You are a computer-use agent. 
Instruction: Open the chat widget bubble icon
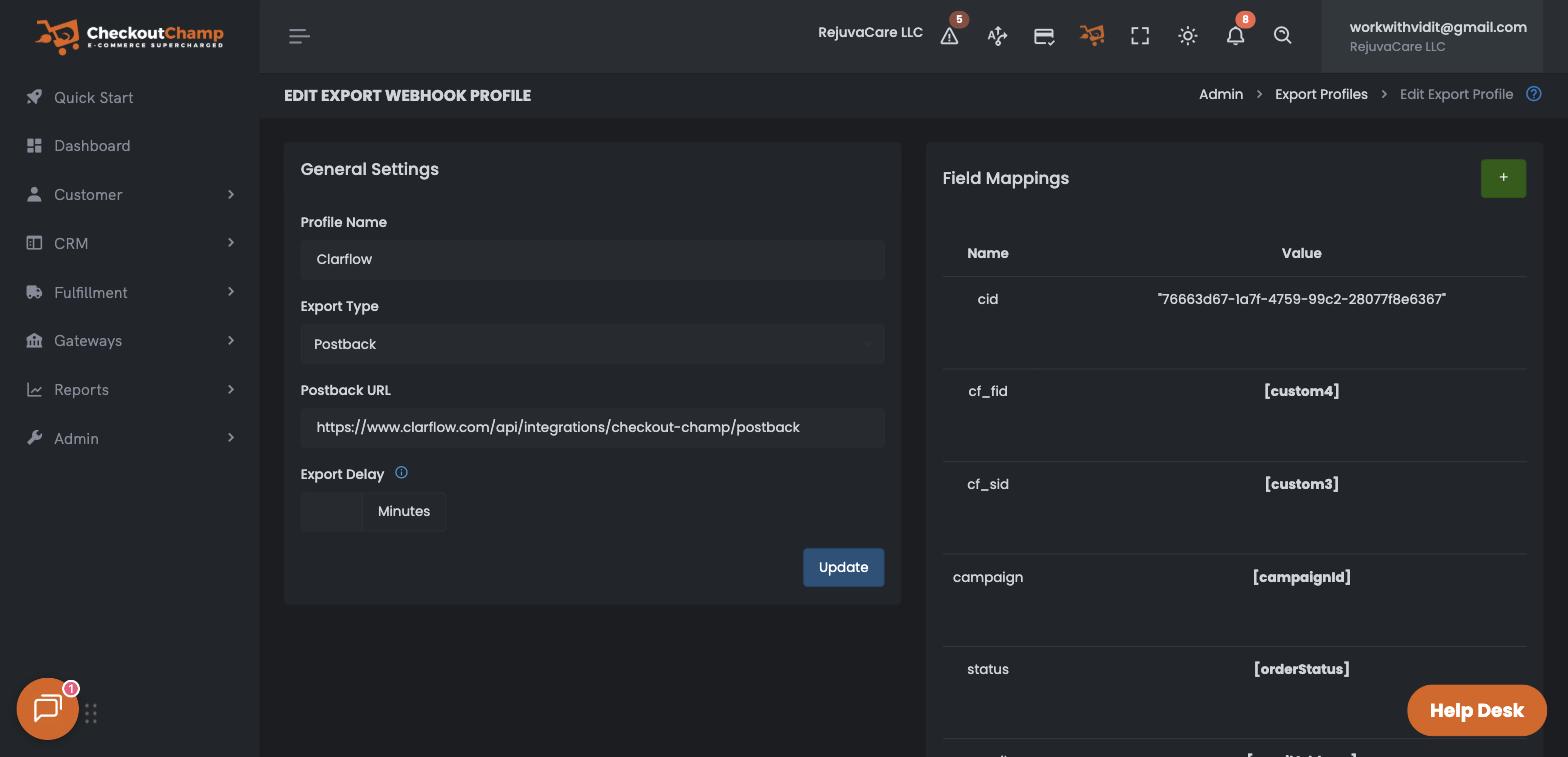[48, 709]
